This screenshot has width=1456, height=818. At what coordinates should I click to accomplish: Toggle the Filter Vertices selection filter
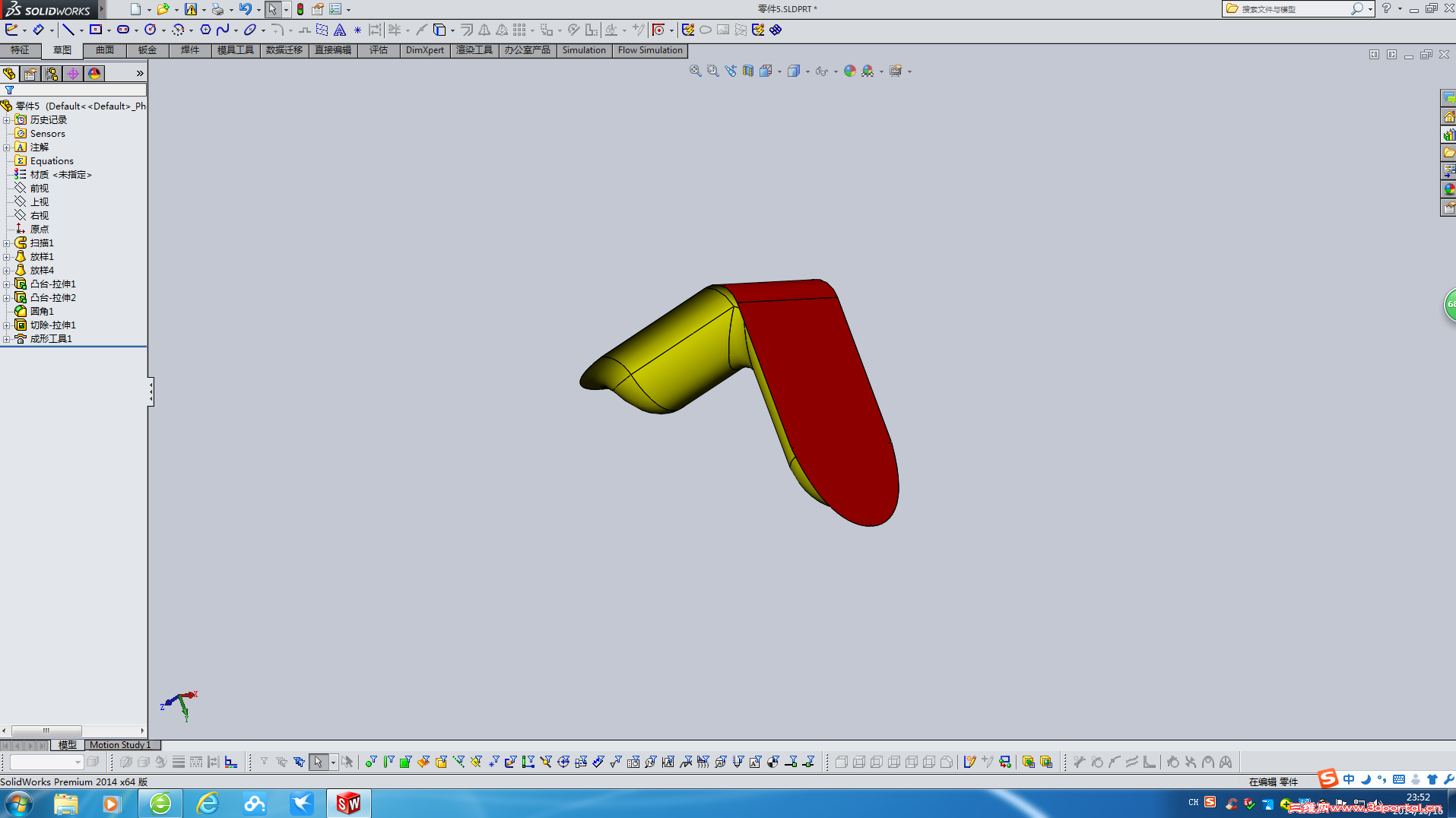370,762
